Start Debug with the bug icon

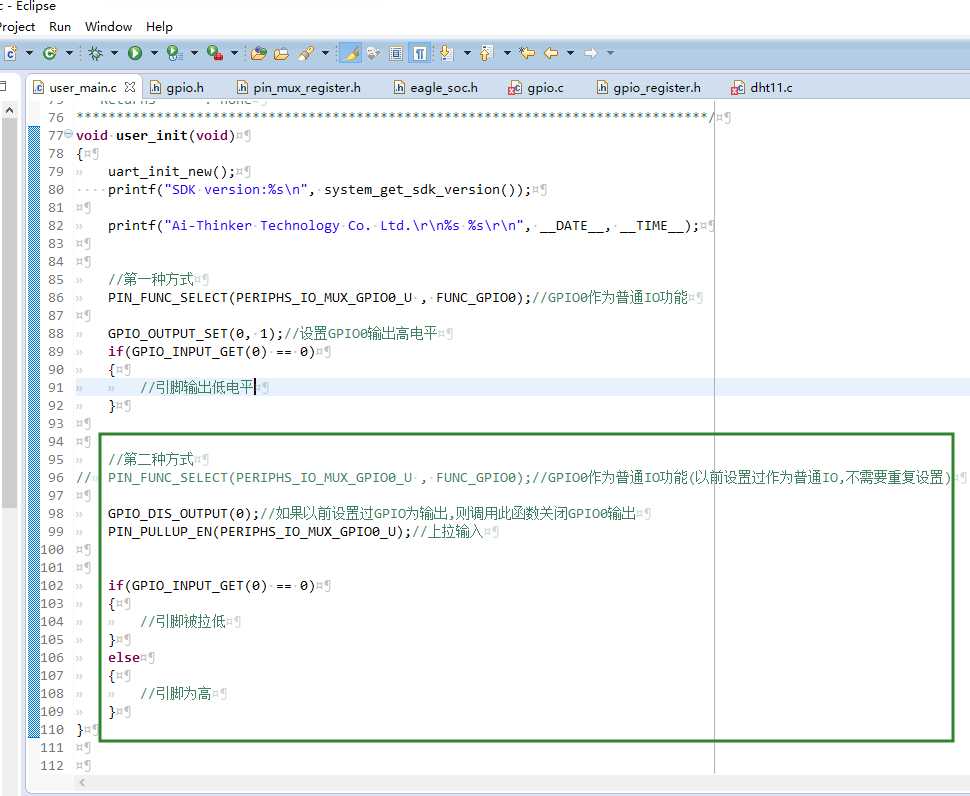point(95,54)
